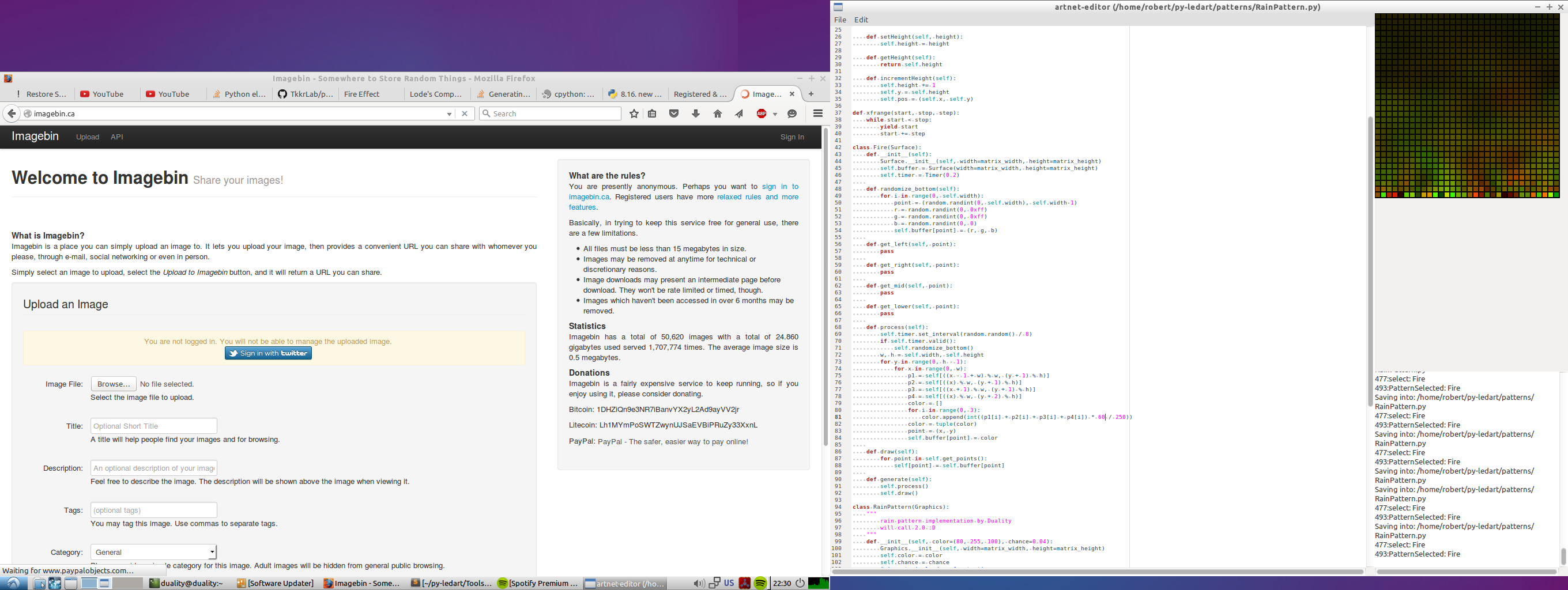1568x590 pixels.
Task: Switch to Software Updater in taskbar
Action: point(275,583)
